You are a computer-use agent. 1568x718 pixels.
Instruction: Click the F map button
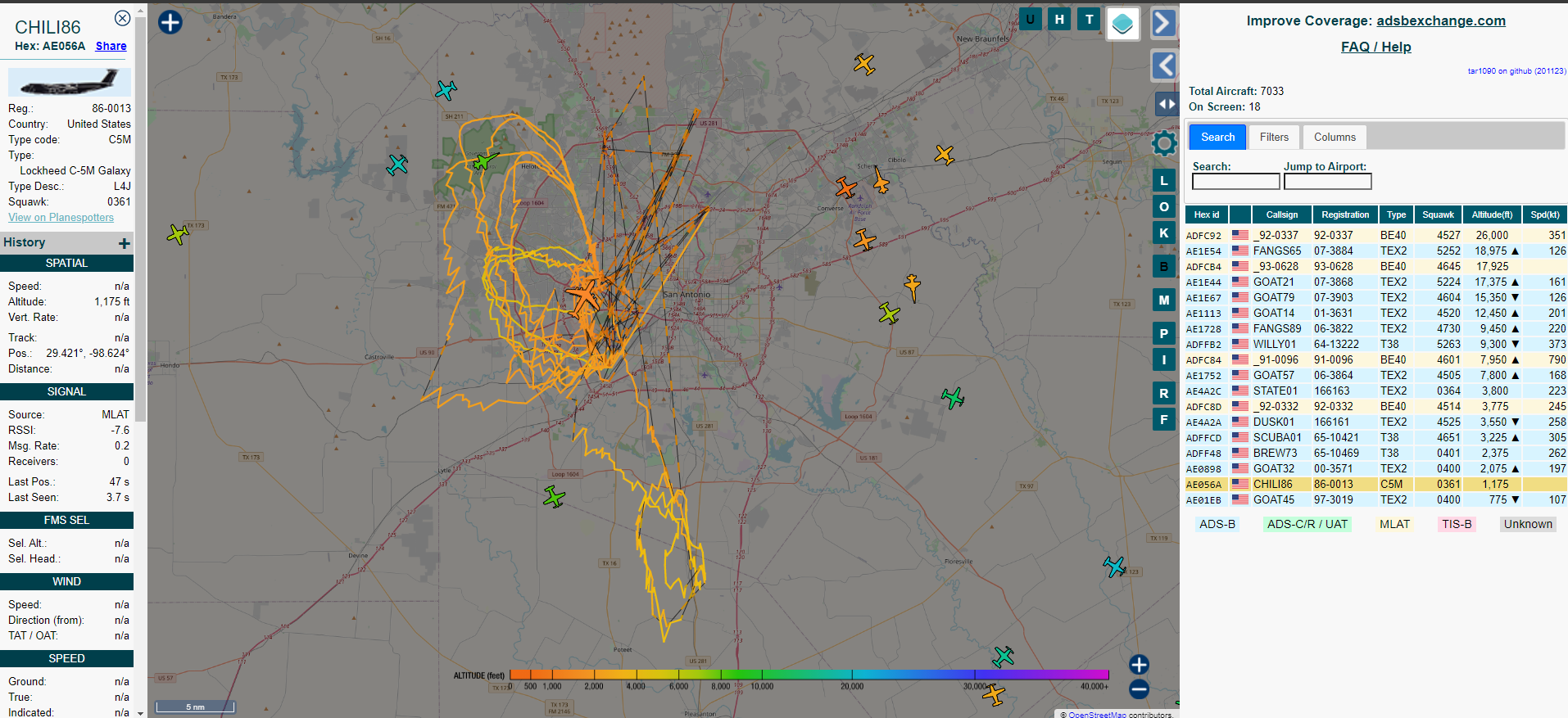1164,419
